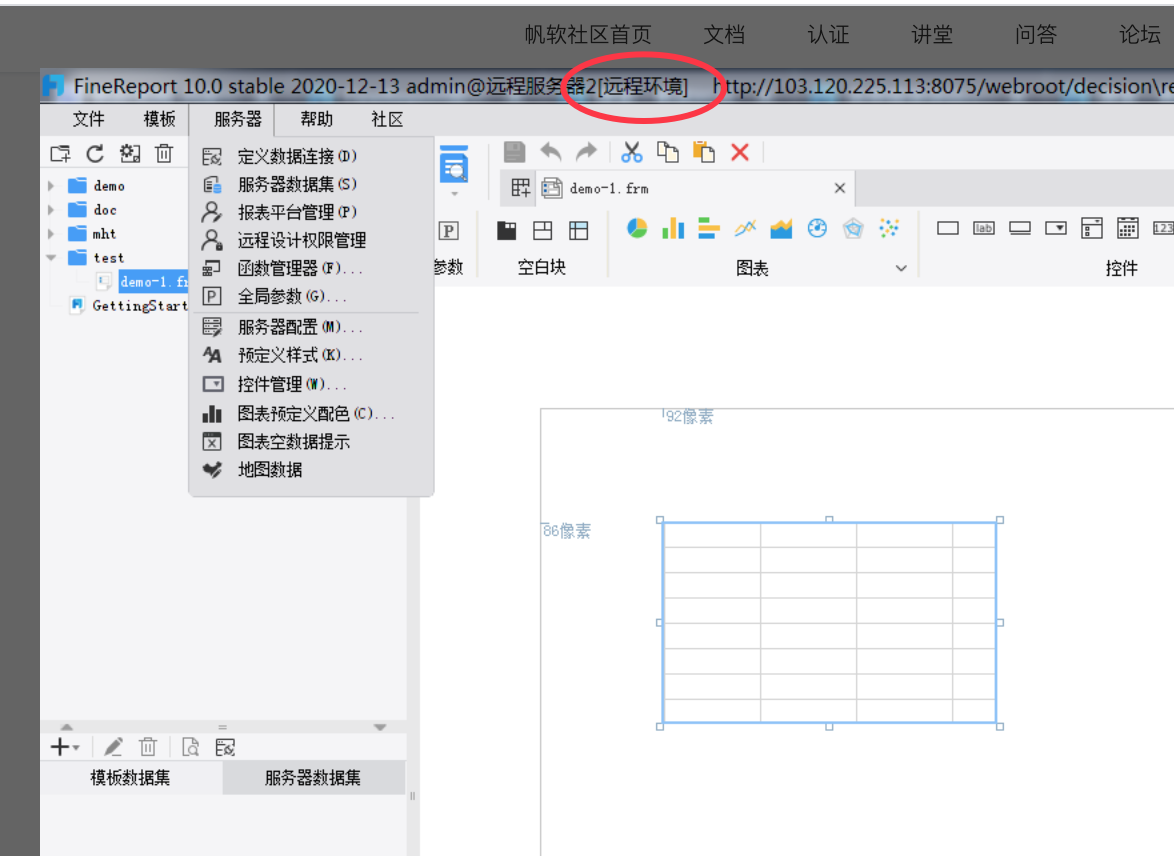This screenshot has height=856, width=1174.
Task: Click the label widget icon
Action: click(x=984, y=228)
